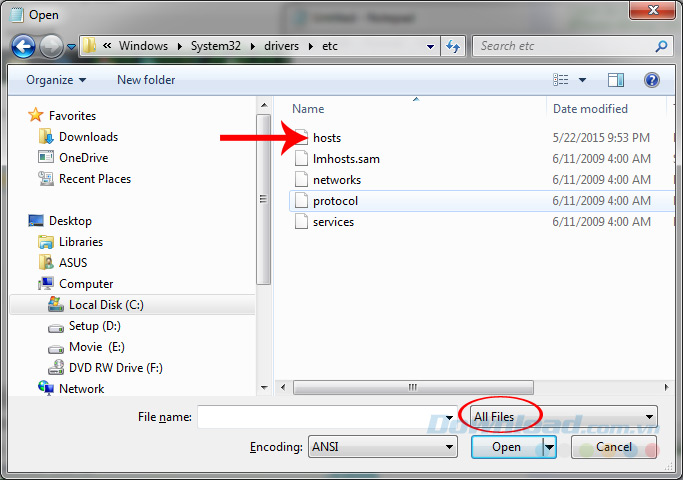Toggle the preview pane icon

[615, 80]
